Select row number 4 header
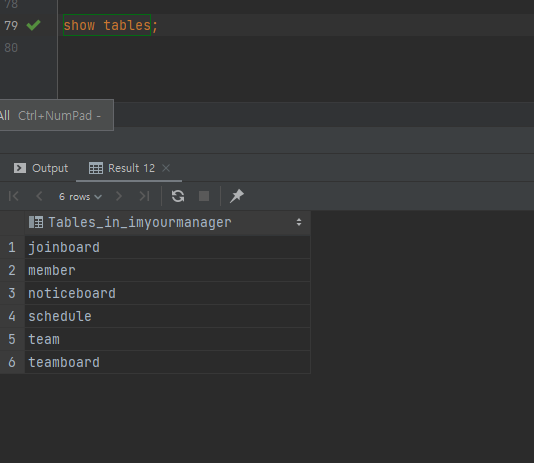534x463 pixels. (12, 316)
